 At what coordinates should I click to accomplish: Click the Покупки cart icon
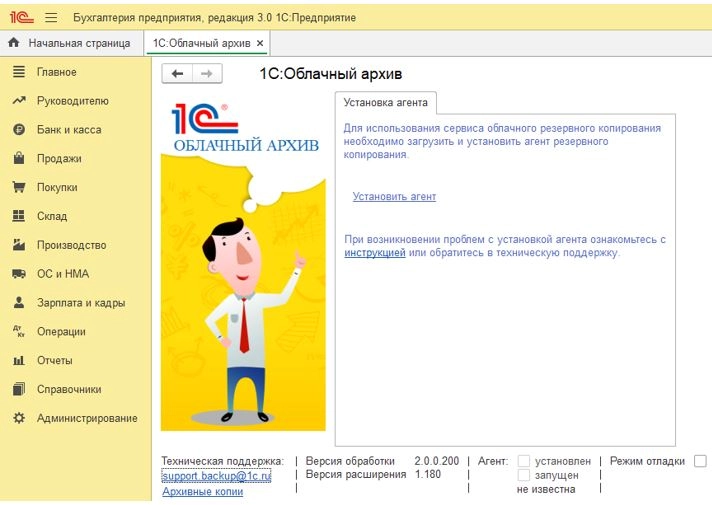pyautogui.click(x=19, y=187)
